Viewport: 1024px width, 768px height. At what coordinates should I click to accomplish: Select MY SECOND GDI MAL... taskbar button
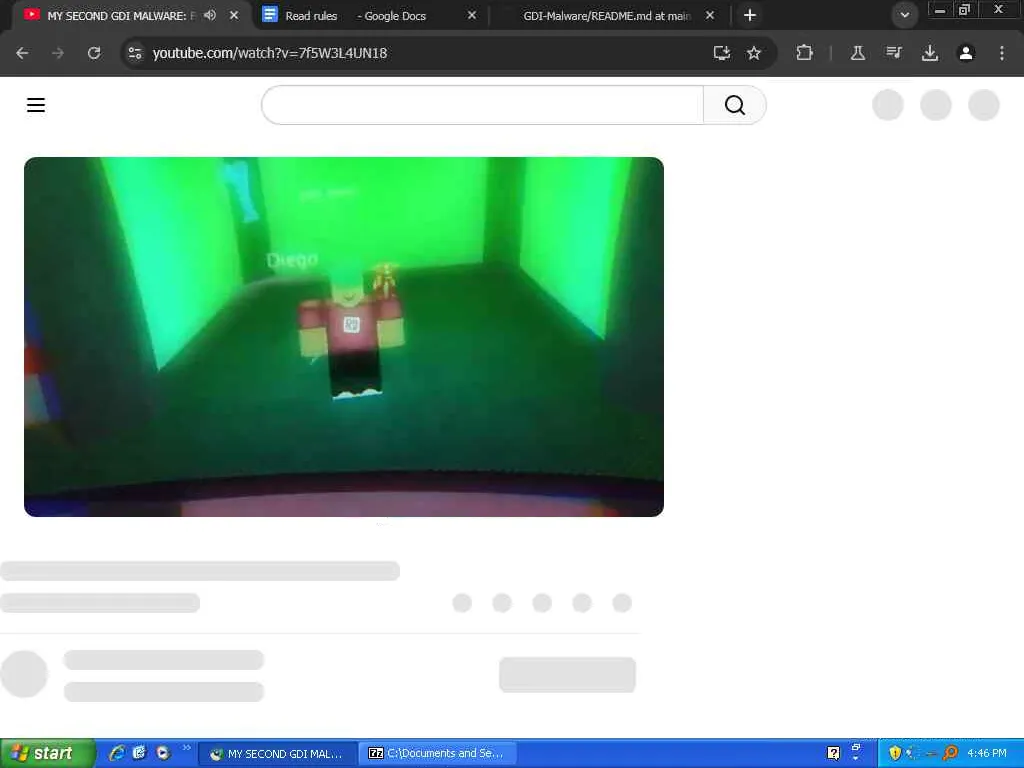(277, 754)
